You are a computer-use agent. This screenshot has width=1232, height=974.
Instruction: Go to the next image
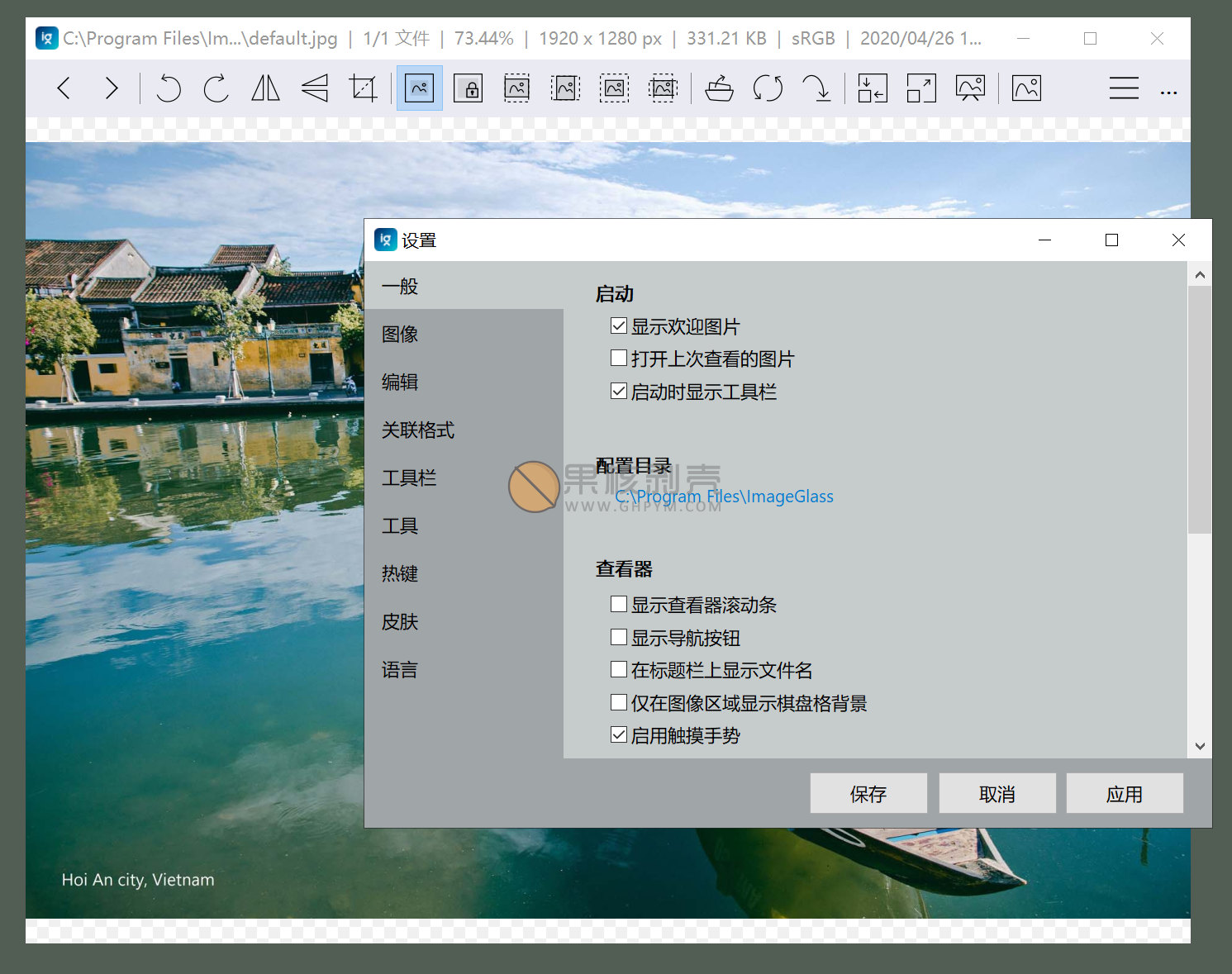(112, 88)
